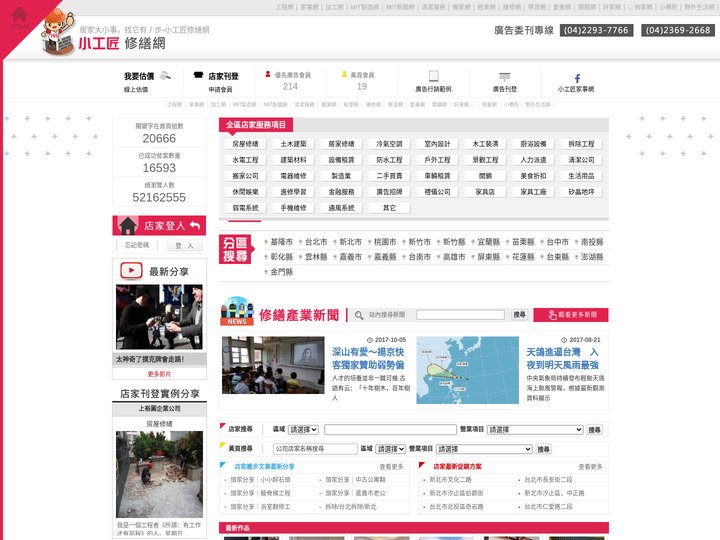720x540 pixels.
Task: Select 台北市 in area search
Action: [316, 242]
